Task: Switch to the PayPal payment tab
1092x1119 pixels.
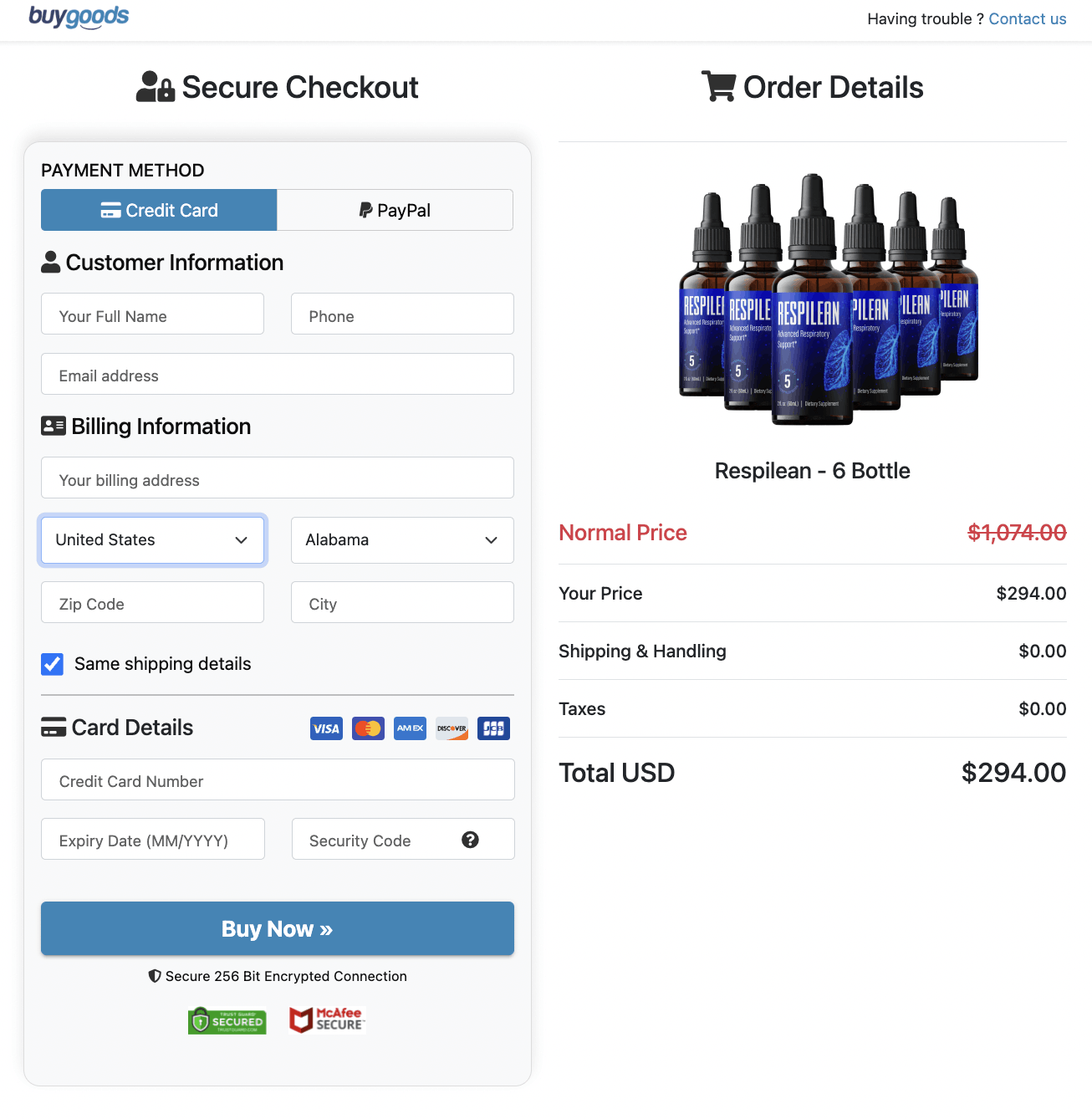Action: tap(395, 210)
